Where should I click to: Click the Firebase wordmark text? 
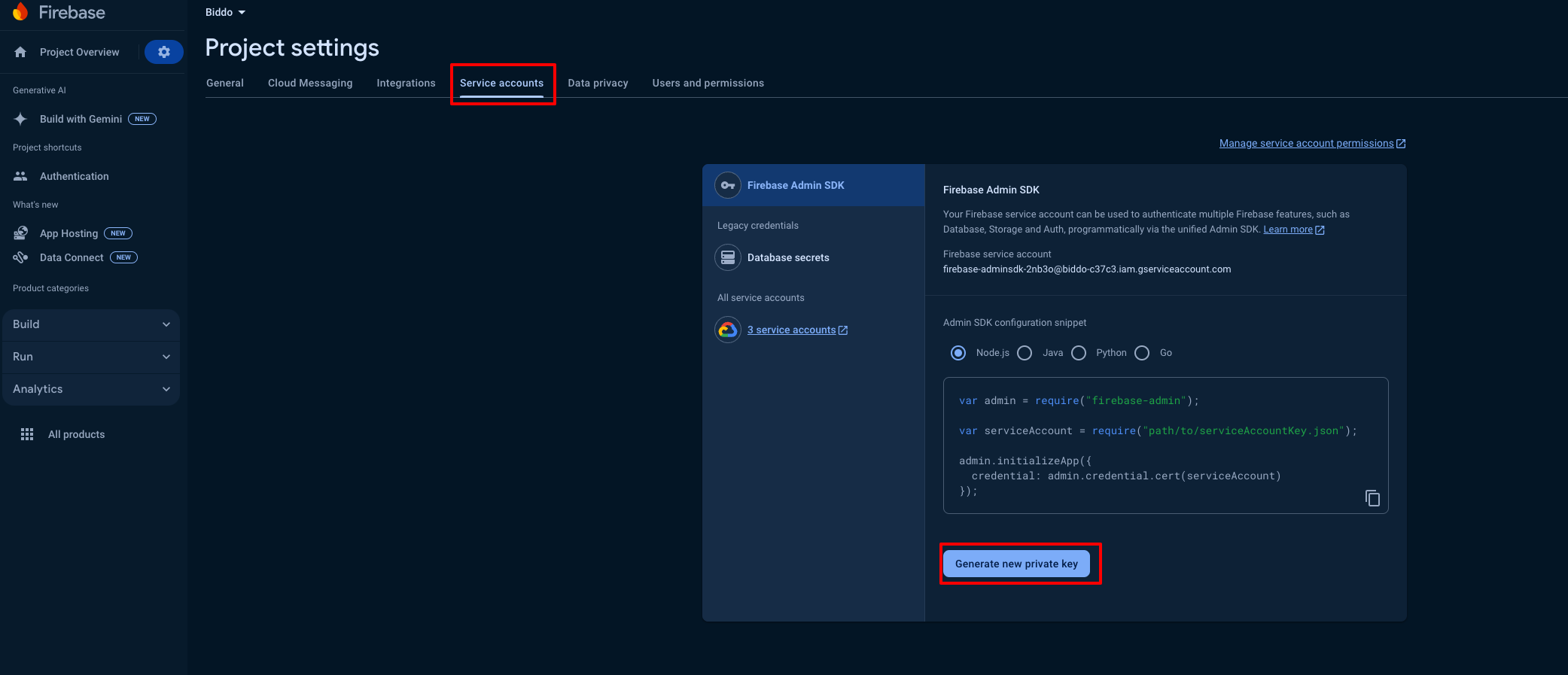(x=72, y=12)
